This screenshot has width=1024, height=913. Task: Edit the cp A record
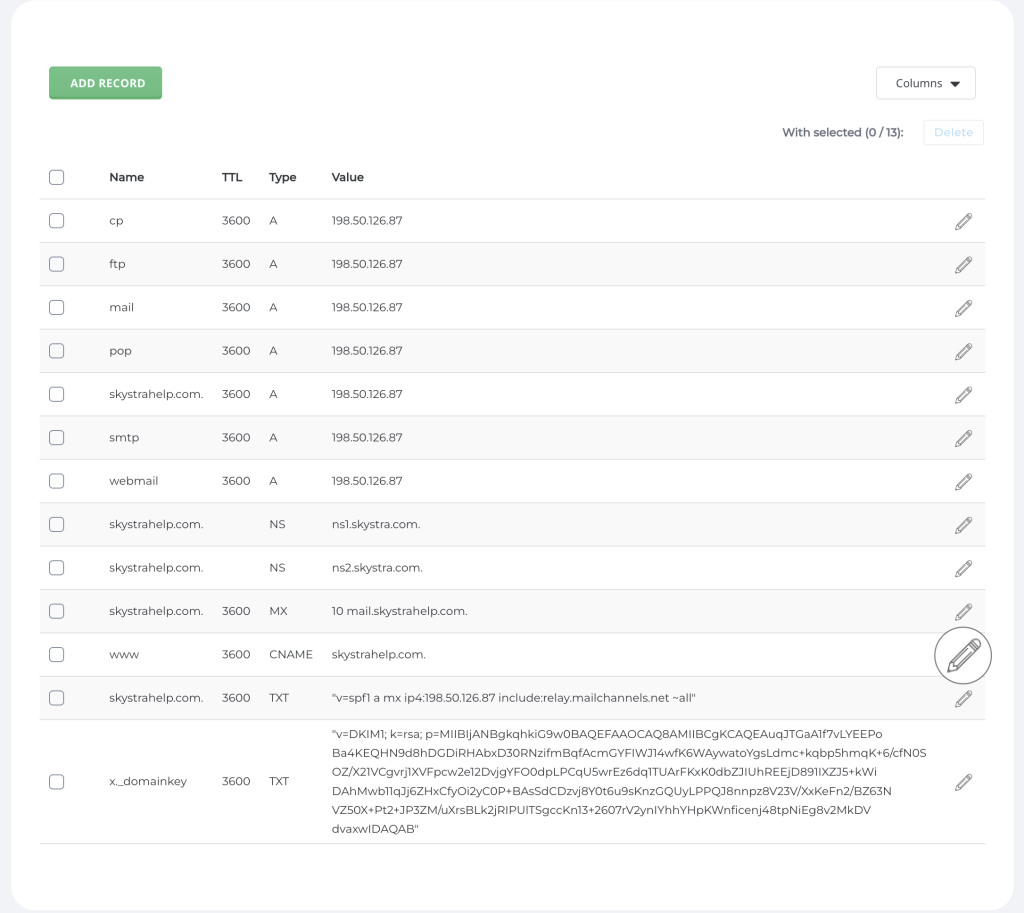(963, 221)
